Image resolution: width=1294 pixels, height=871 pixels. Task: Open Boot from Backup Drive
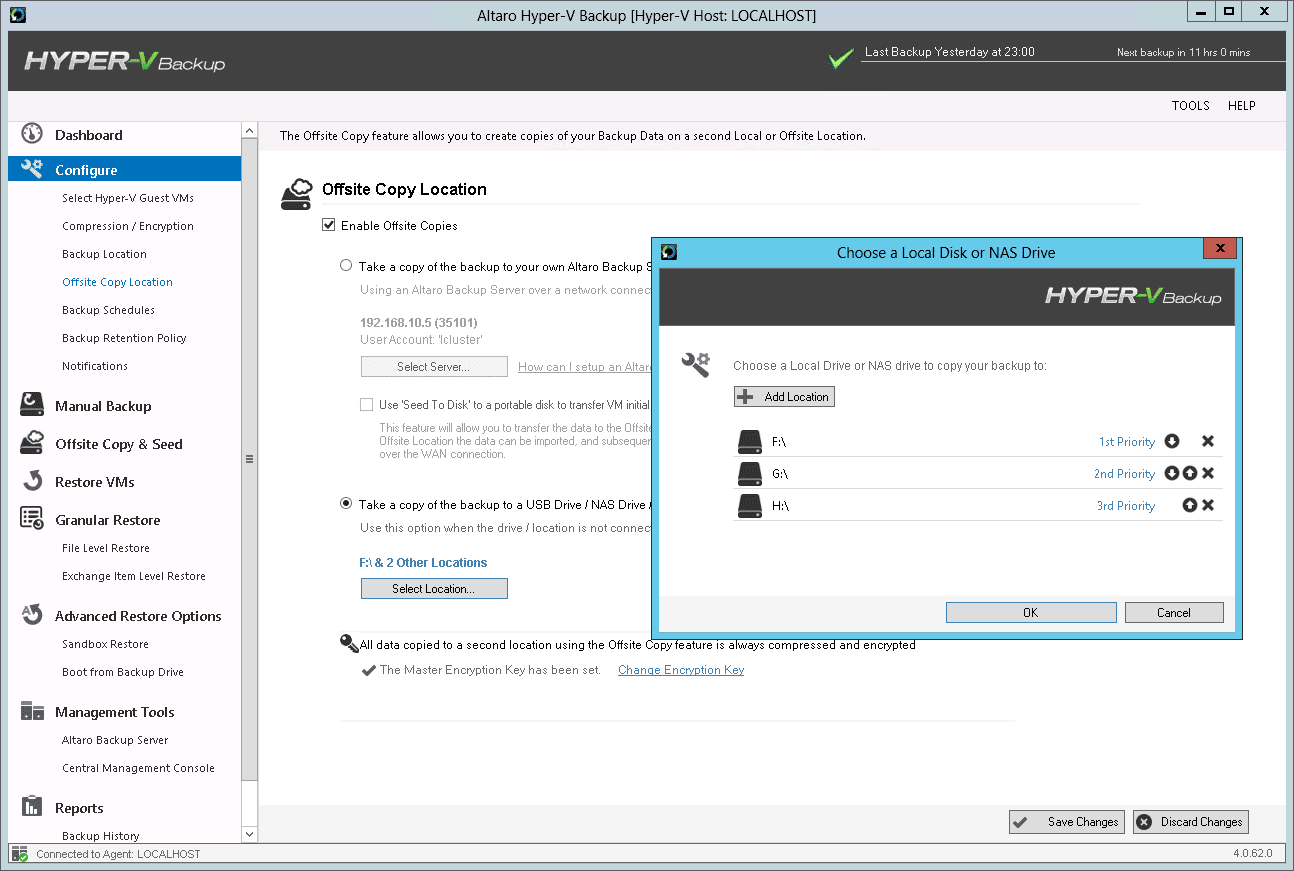click(x=123, y=672)
